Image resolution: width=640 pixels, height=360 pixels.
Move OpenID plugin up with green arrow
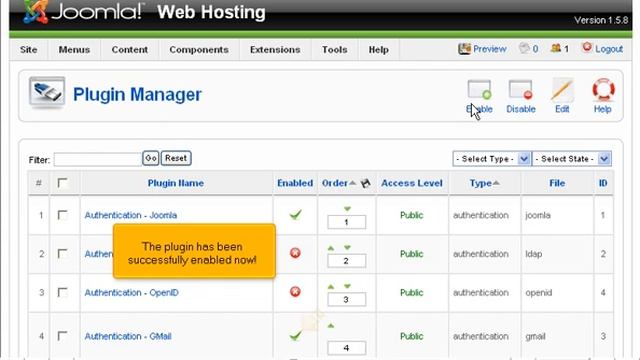pos(331,287)
